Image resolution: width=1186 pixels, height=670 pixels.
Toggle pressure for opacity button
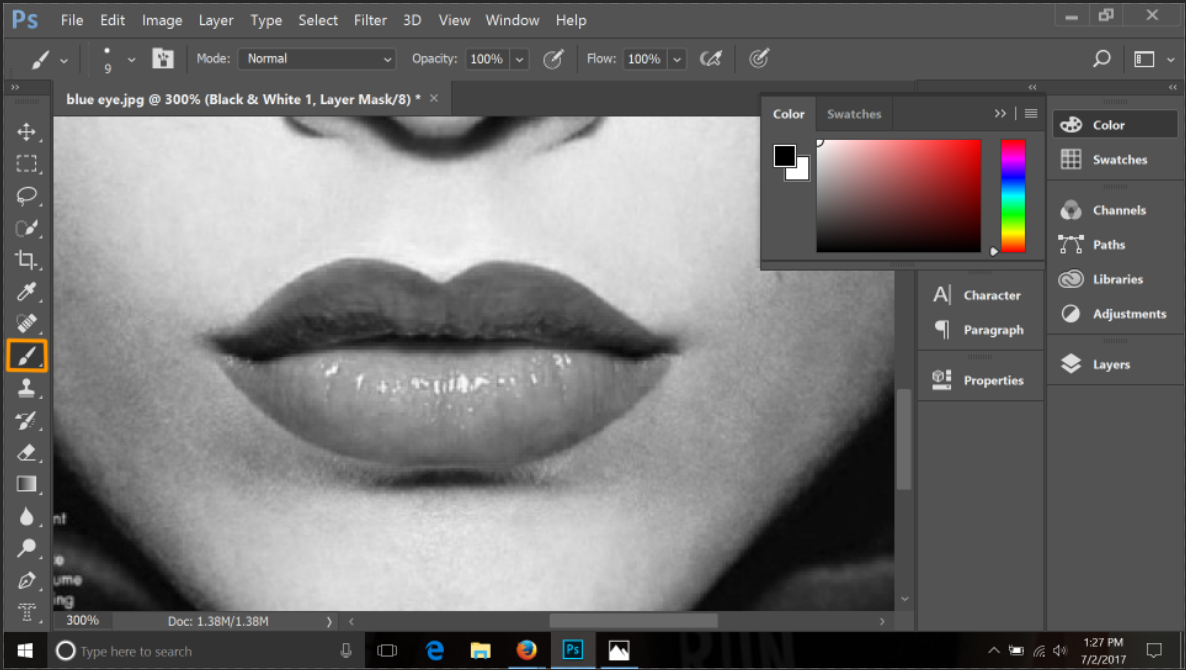(x=553, y=59)
